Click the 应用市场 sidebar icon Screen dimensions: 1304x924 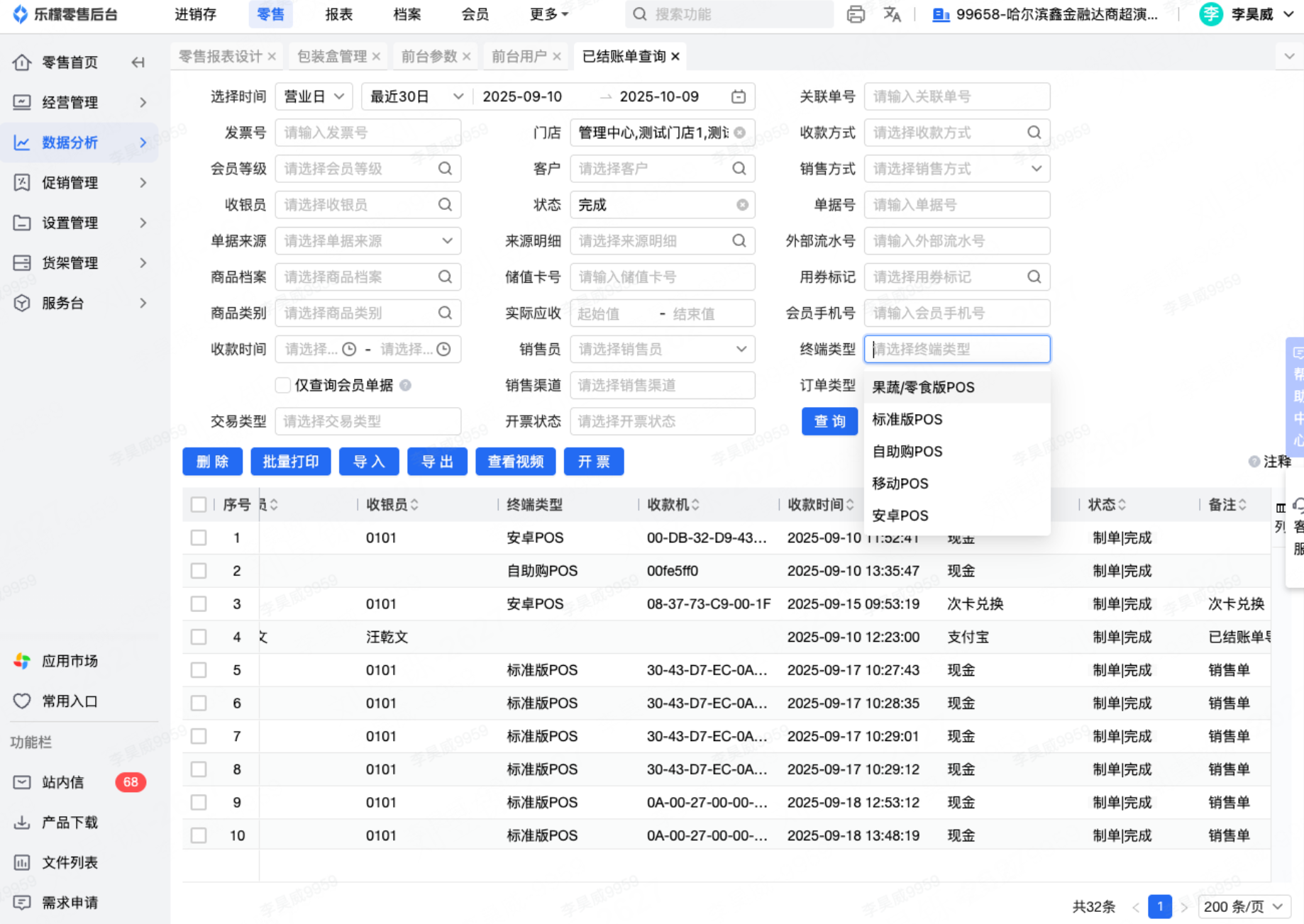[x=22, y=661]
